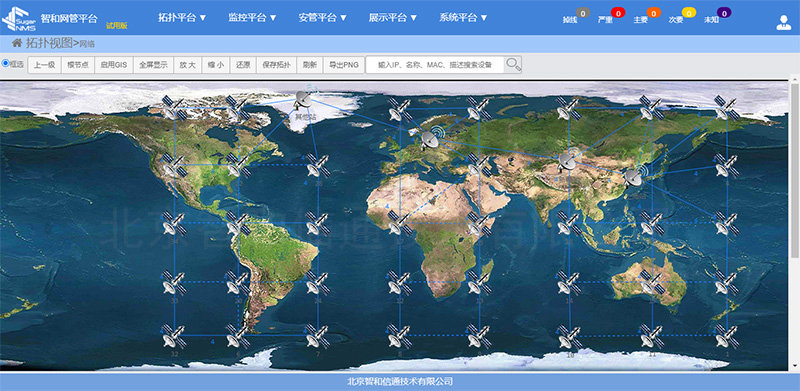Select the 框选 radio button
Image resolution: width=800 pixels, height=391 pixels.
6,63
